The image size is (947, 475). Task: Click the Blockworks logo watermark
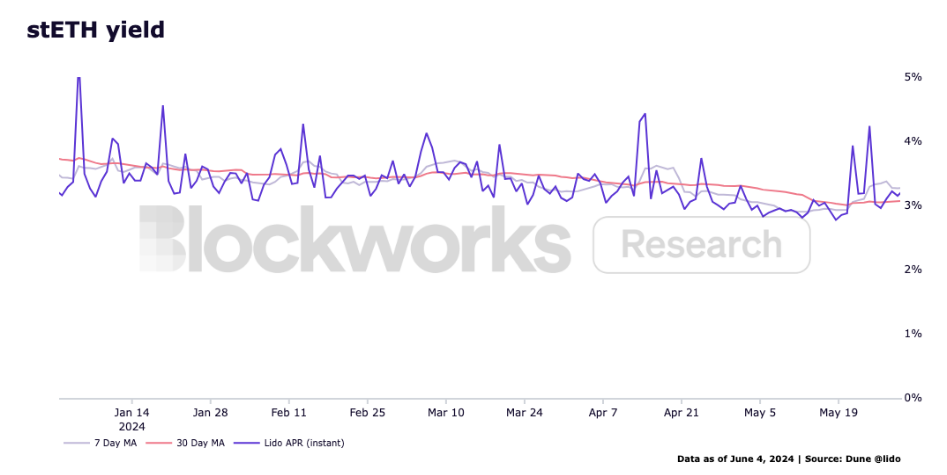(x=355, y=239)
